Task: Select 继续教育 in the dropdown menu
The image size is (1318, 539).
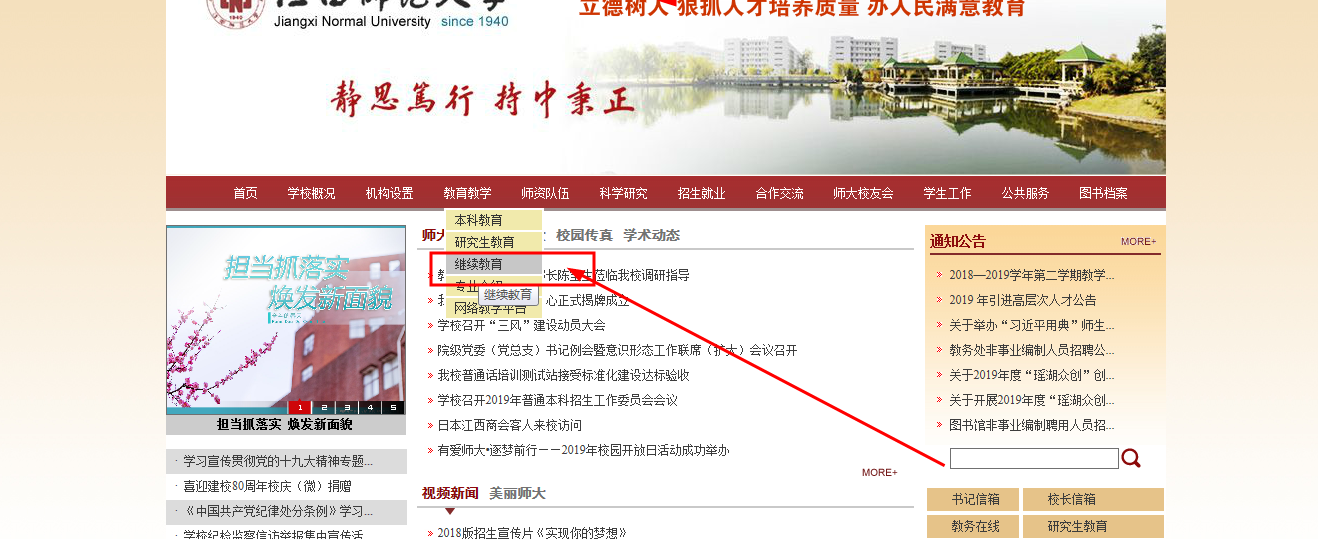Action: point(494,264)
